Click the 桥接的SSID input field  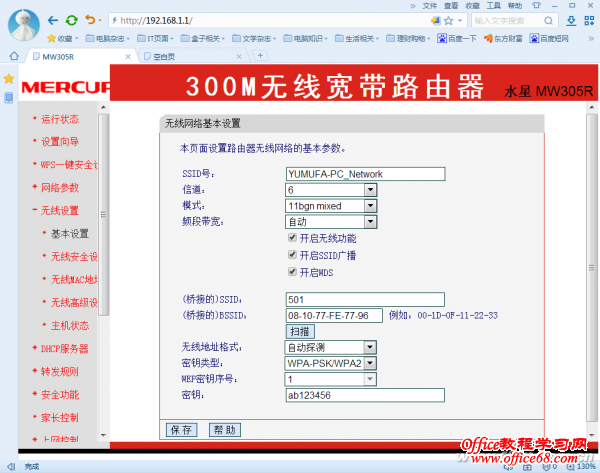click(x=365, y=300)
